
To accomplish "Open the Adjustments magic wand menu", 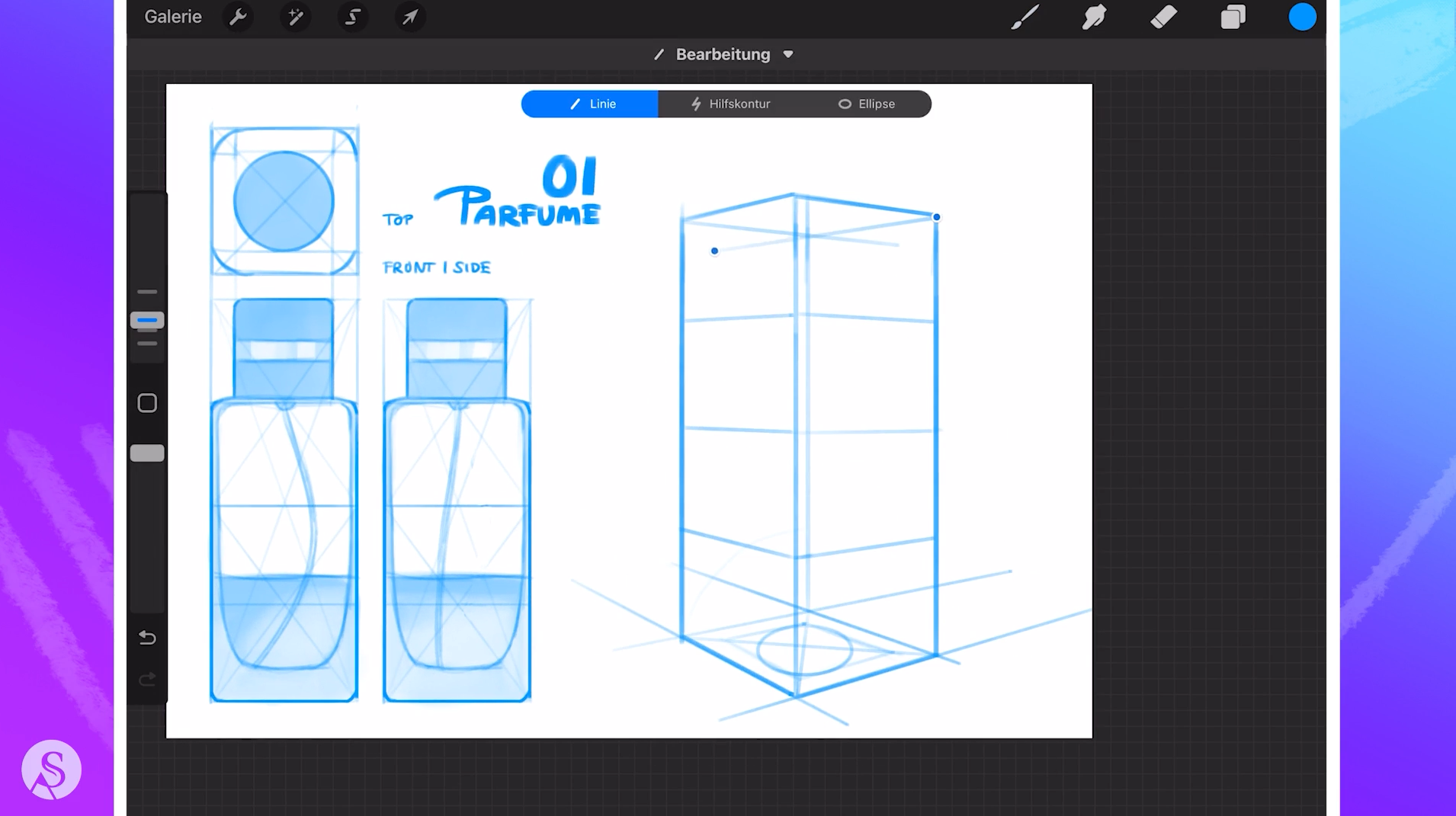I will [295, 17].
